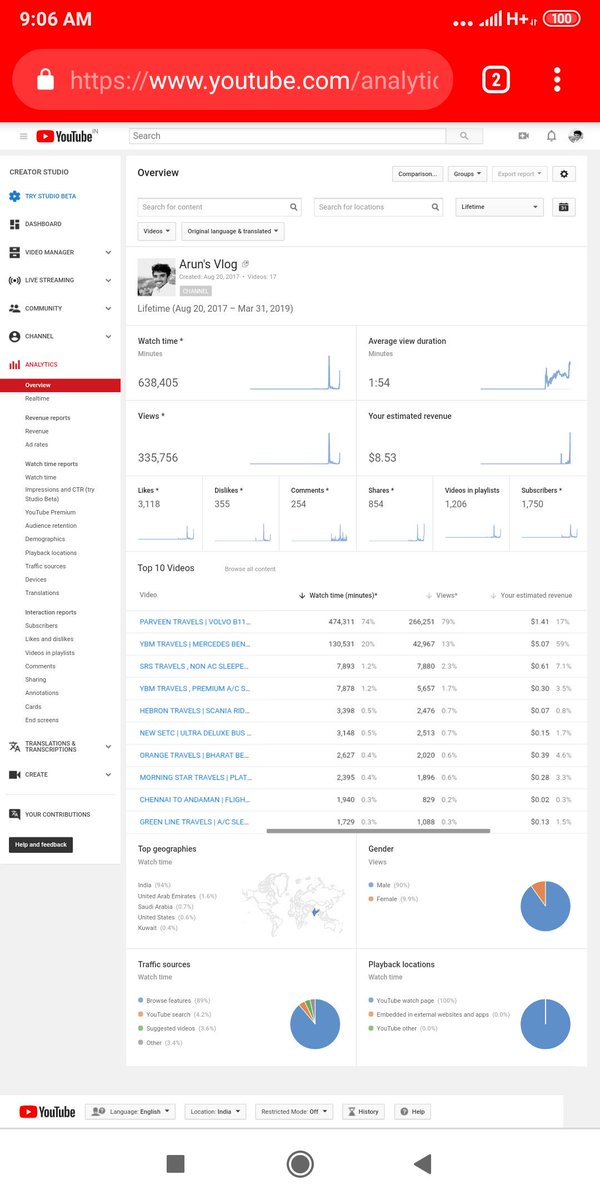This screenshot has height=1200, width=600.
Task: Expand the Channel section
Action: pyautogui.click(x=108, y=336)
